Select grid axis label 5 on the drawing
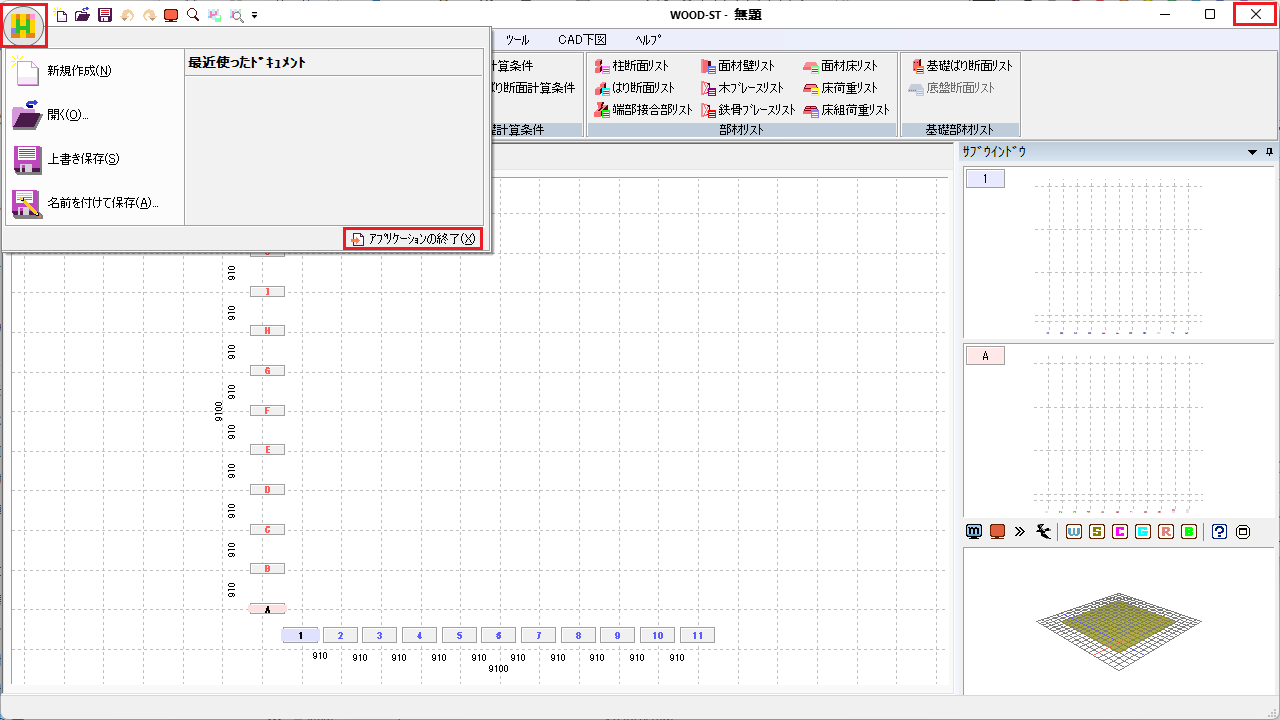 pyautogui.click(x=459, y=635)
